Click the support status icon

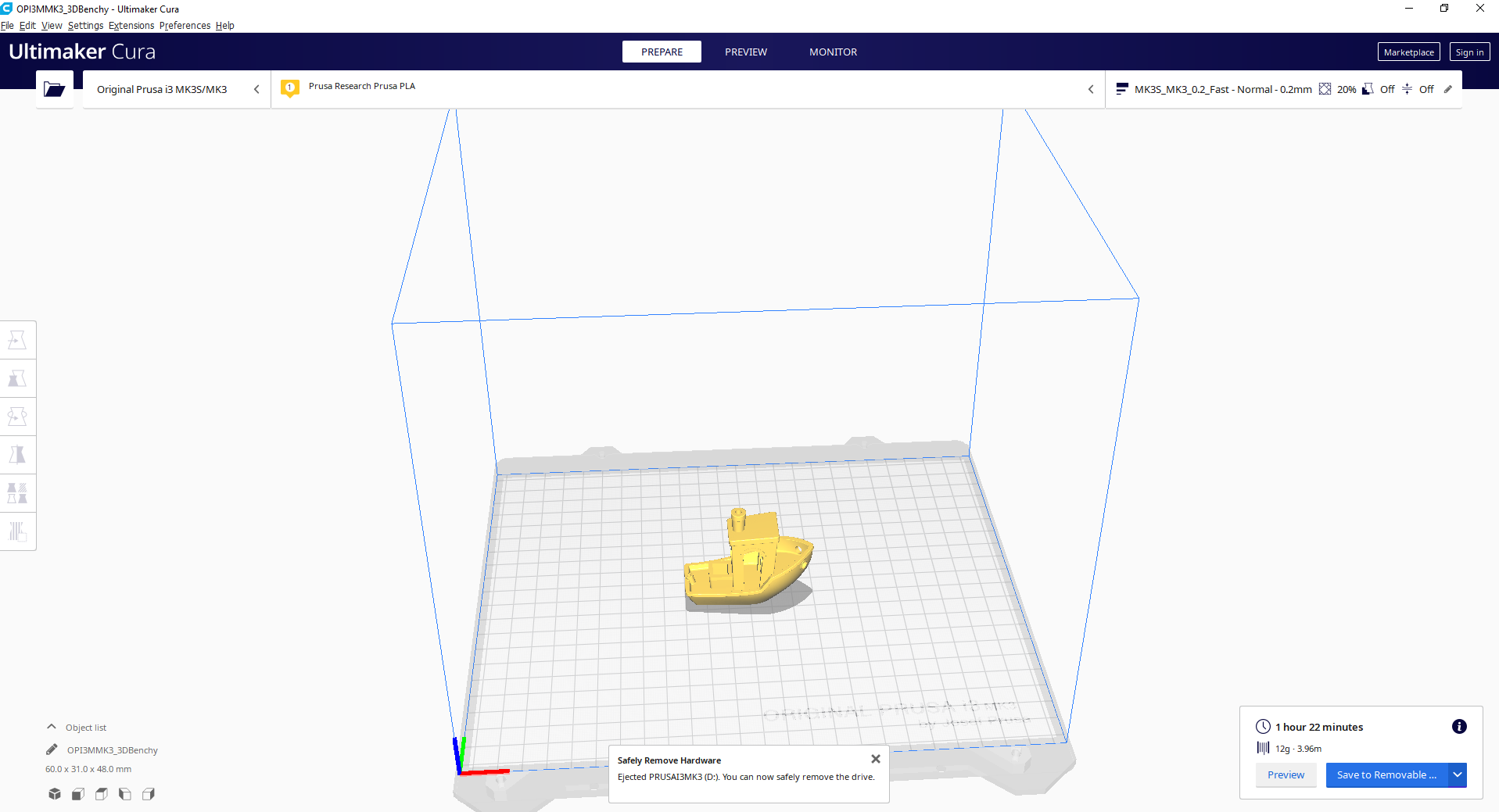(1368, 89)
